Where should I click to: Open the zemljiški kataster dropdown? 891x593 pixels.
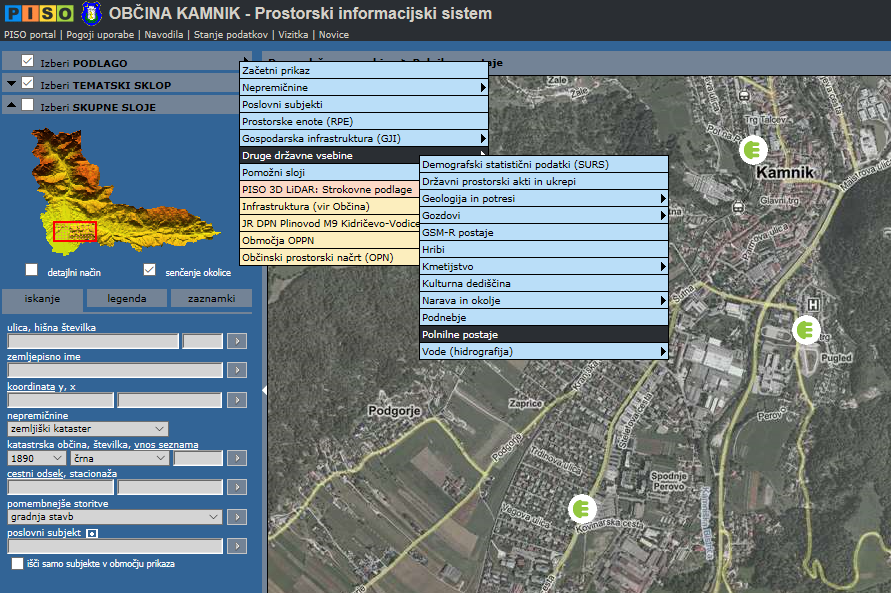pyautogui.click(x=88, y=429)
